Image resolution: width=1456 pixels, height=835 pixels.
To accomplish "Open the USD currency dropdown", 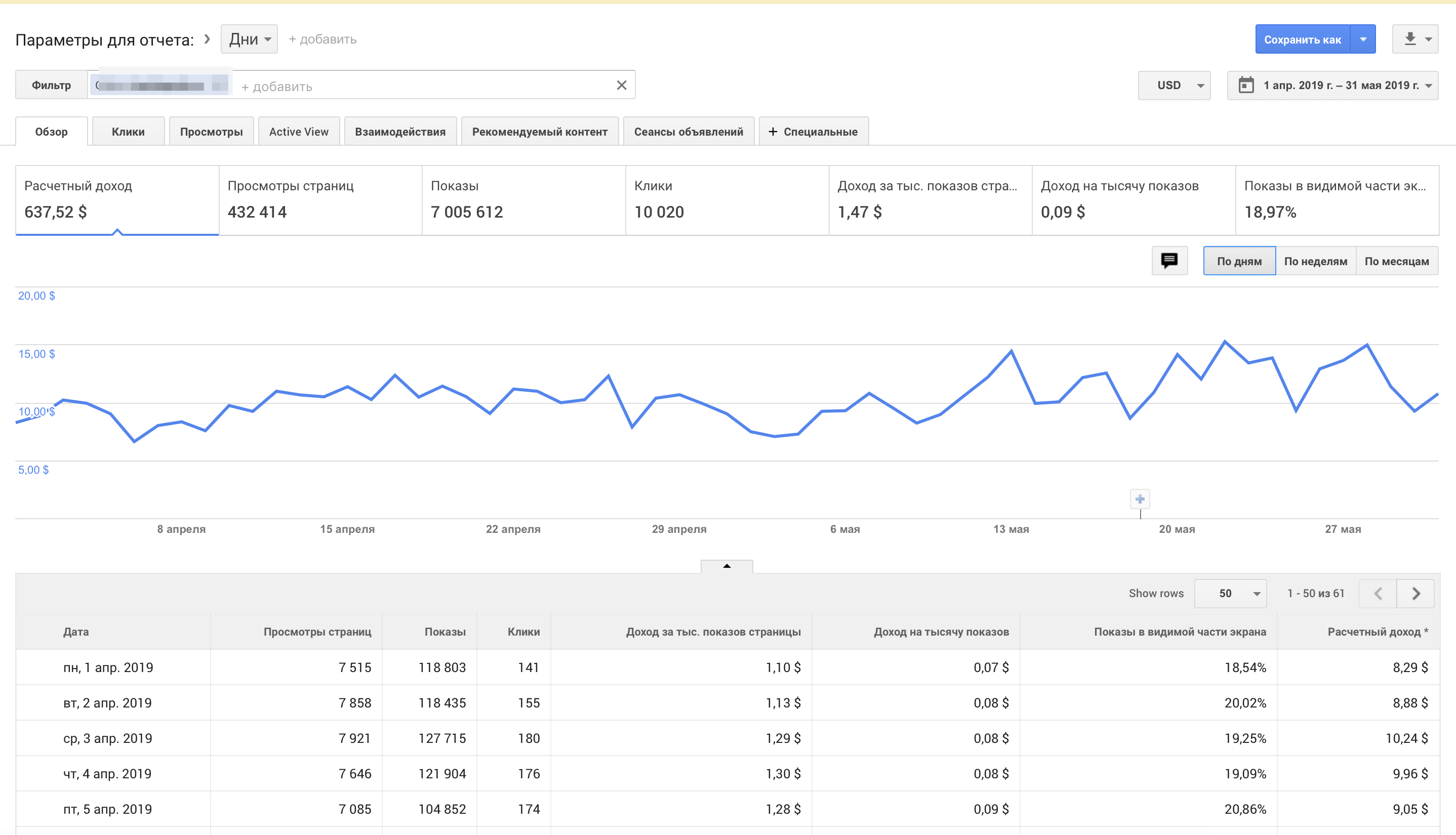I will tap(1174, 86).
